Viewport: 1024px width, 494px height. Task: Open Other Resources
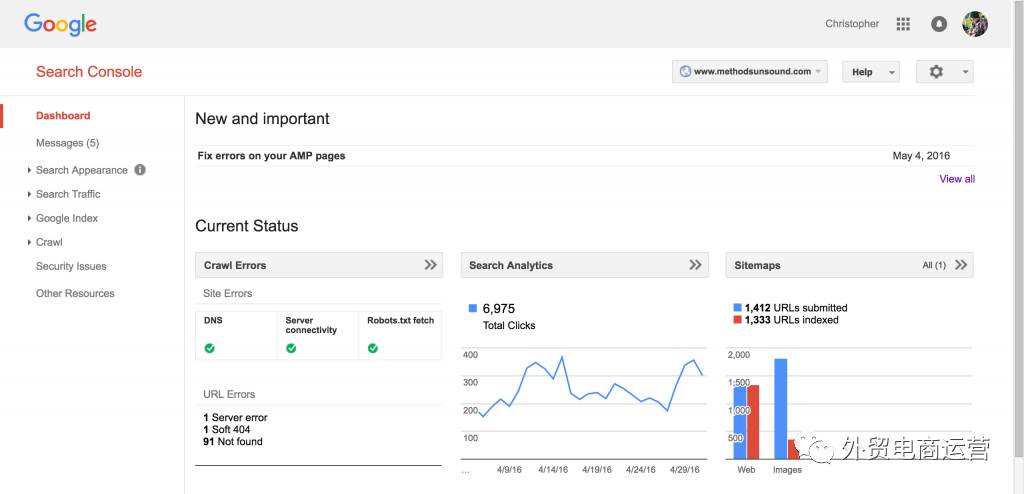[75, 293]
